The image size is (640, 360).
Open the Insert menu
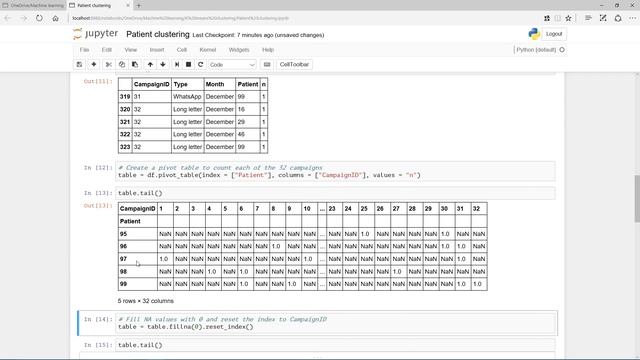point(157,50)
